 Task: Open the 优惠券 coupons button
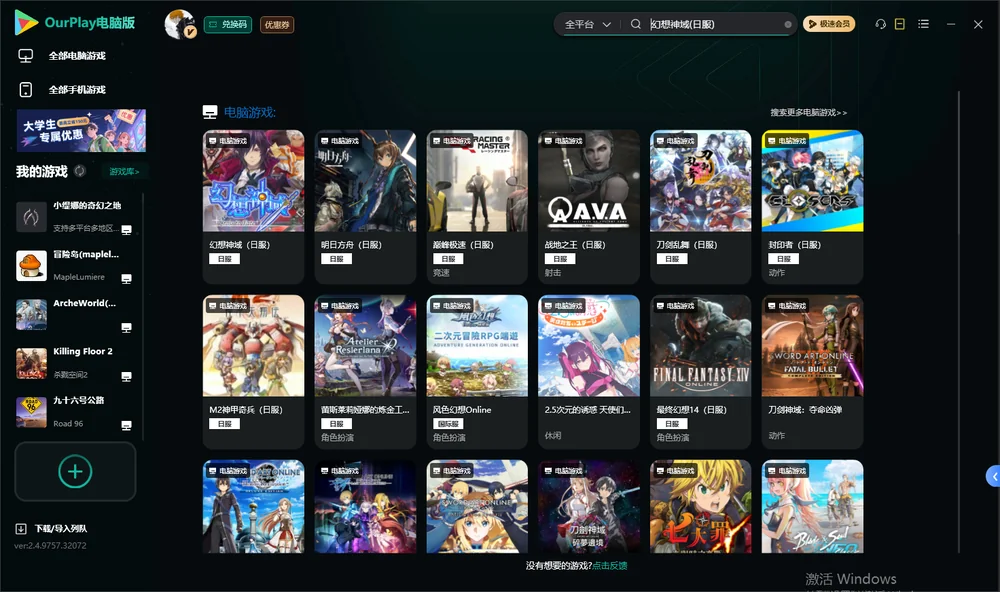277,25
